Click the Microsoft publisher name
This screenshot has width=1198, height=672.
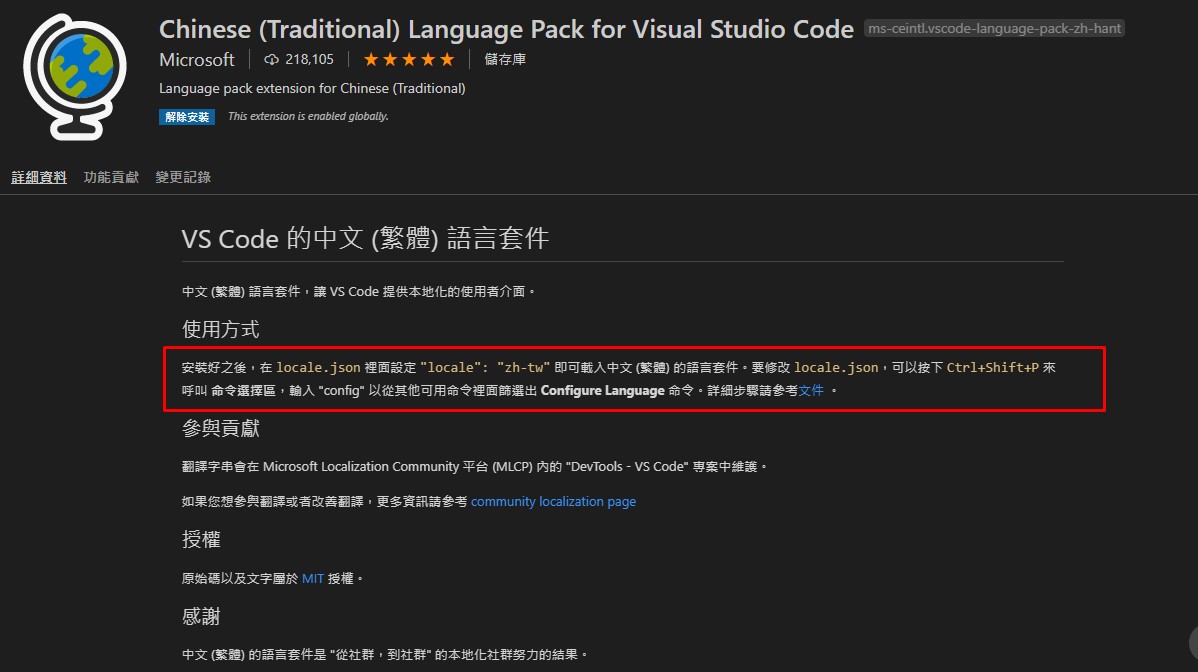point(197,60)
